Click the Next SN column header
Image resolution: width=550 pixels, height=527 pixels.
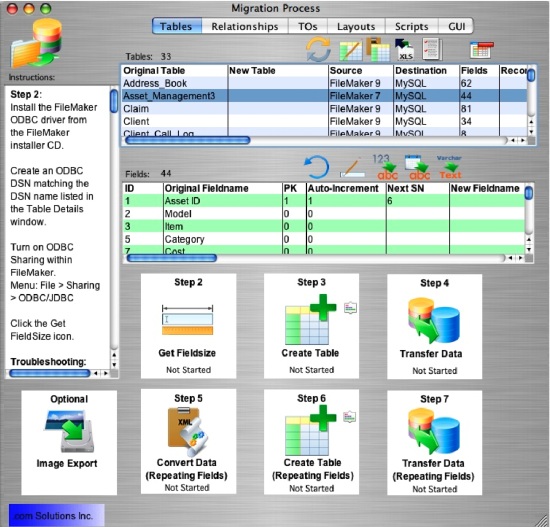[418, 188]
